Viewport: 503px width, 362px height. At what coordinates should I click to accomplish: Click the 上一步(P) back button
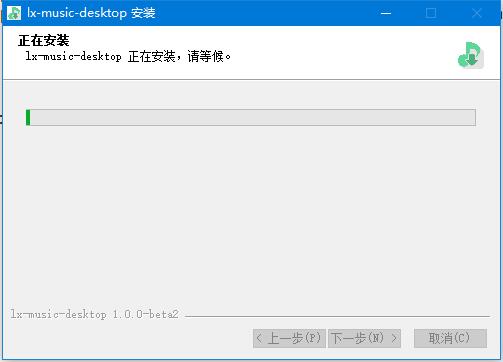289,338
